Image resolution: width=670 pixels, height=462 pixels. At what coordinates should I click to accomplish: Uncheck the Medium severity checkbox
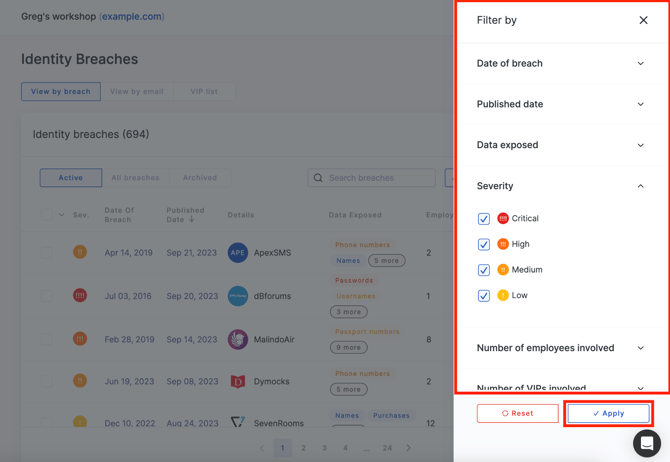click(x=484, y=270)
